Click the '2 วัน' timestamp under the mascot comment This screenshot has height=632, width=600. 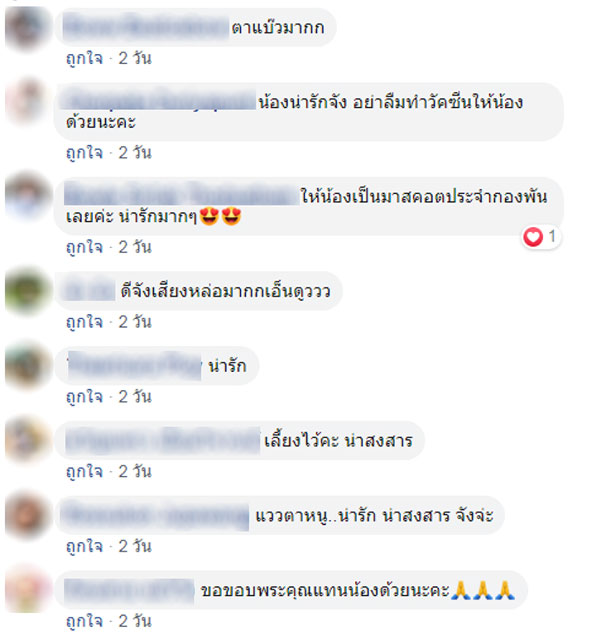click(x=135, y=247)
